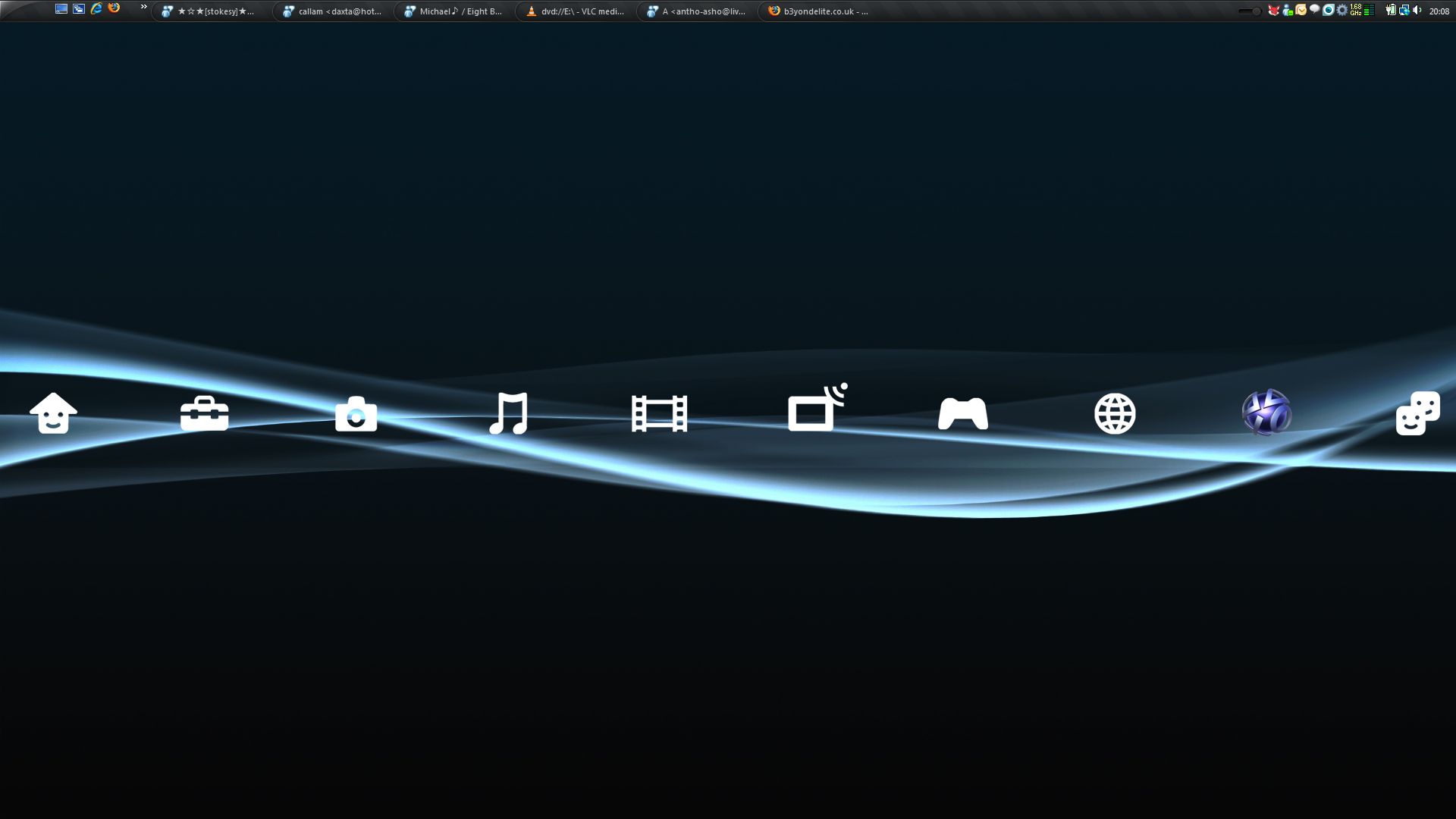
Task: Click the 1.68 GHz CPU speed indicator
Action: tap(1356, 10)
